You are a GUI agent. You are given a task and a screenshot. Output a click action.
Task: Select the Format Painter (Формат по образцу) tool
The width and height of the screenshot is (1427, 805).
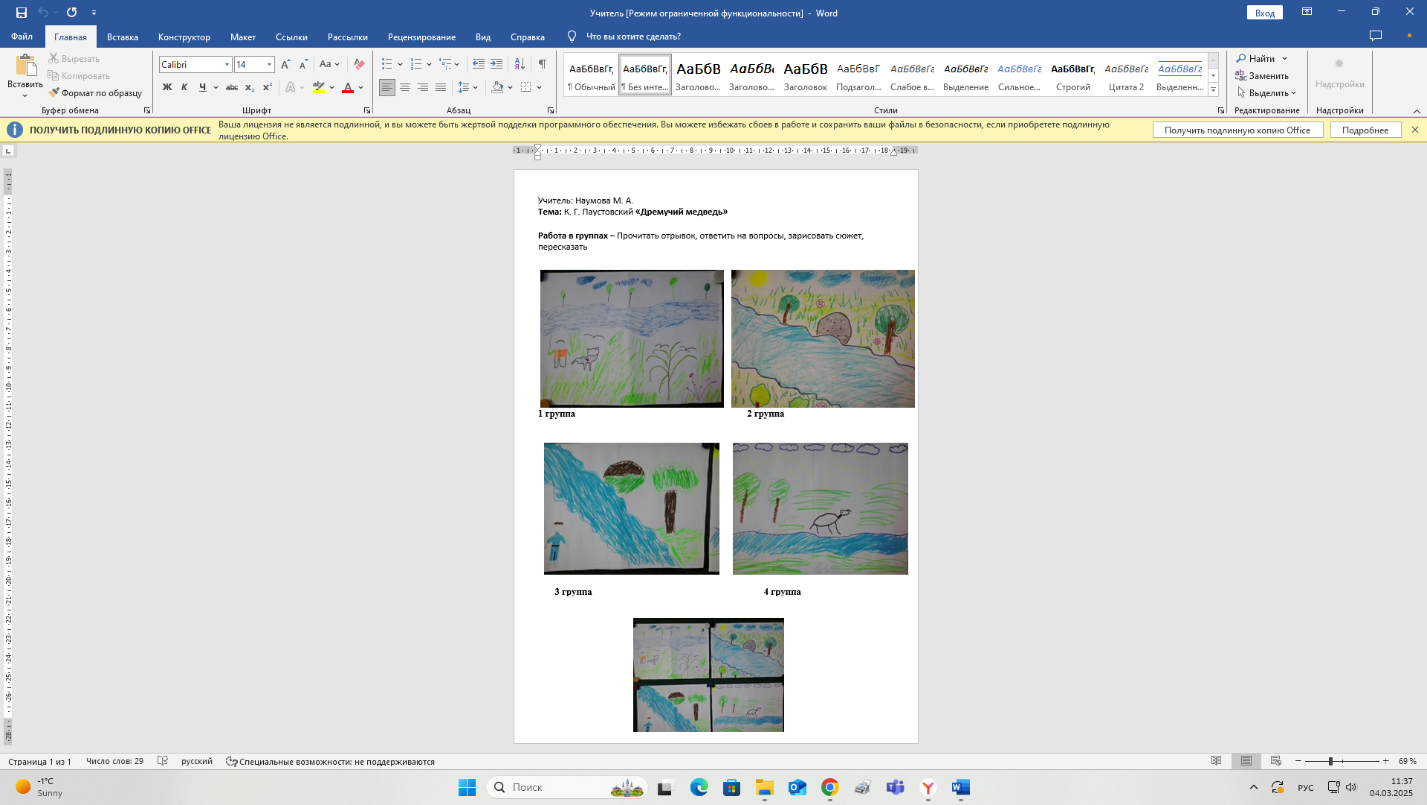click(x=95, y=93)
